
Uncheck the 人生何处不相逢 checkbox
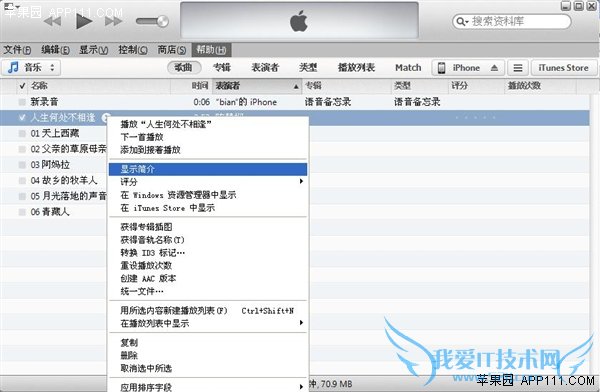[x=22, y=118]
